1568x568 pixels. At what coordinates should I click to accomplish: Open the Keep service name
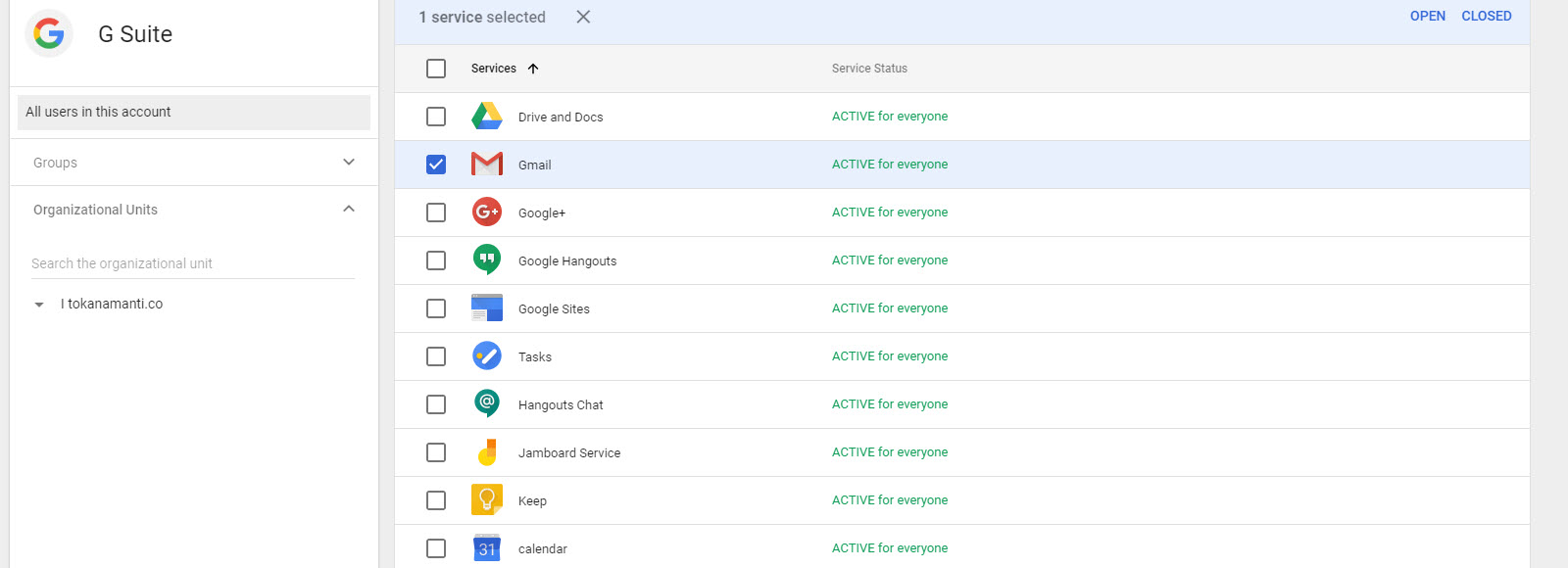(532, 501)
